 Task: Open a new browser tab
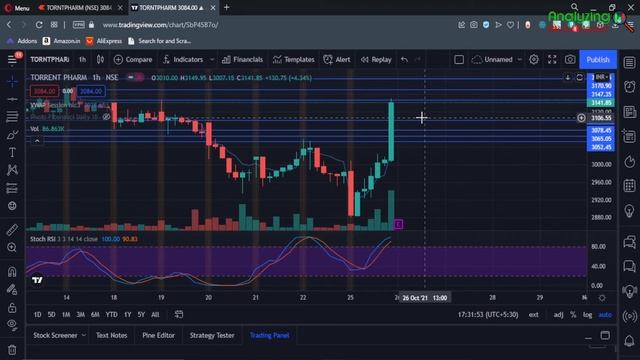tap(227, 7)
